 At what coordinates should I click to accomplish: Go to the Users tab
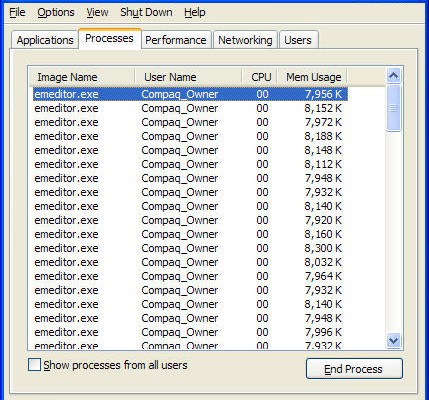click(298, 40)
